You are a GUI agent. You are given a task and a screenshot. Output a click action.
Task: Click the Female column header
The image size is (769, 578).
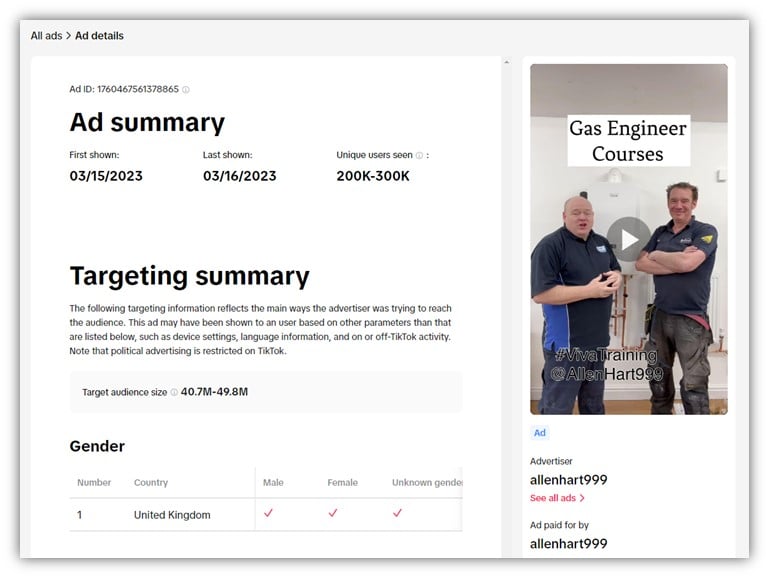[x=342, y=482]
